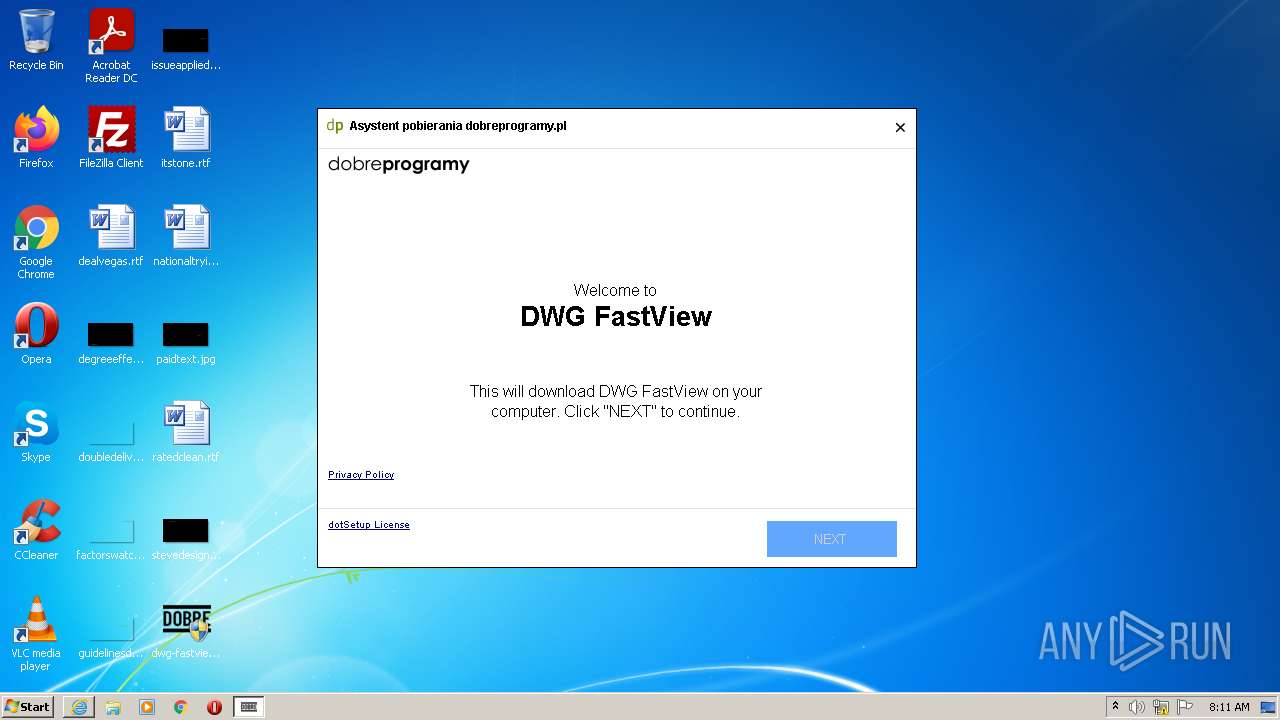Select the itstone.rtf document icon
The height and width of the screenshot is (720, 1280).
tap(186, 137)
